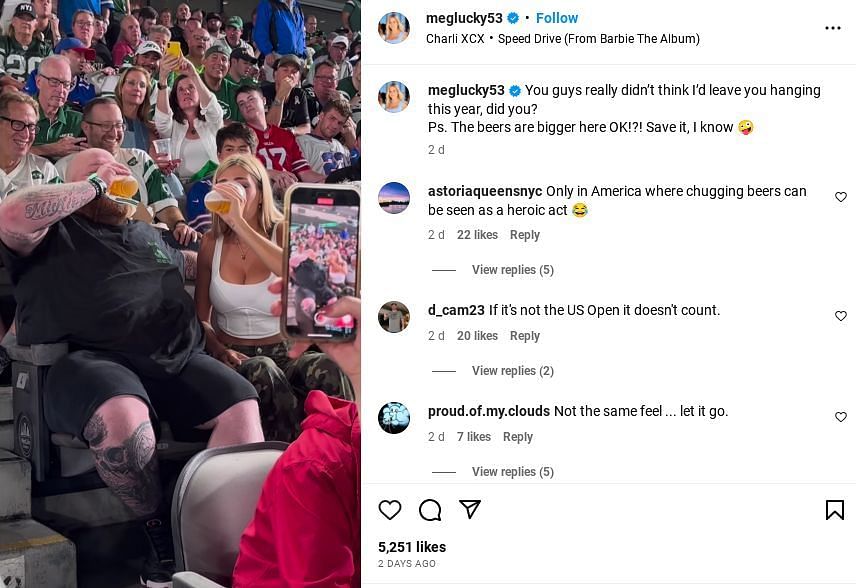Like the proud.of.my.clouds comment
Image resolution: width=856 pixels, height=588 pixels.
coord(841,417)
